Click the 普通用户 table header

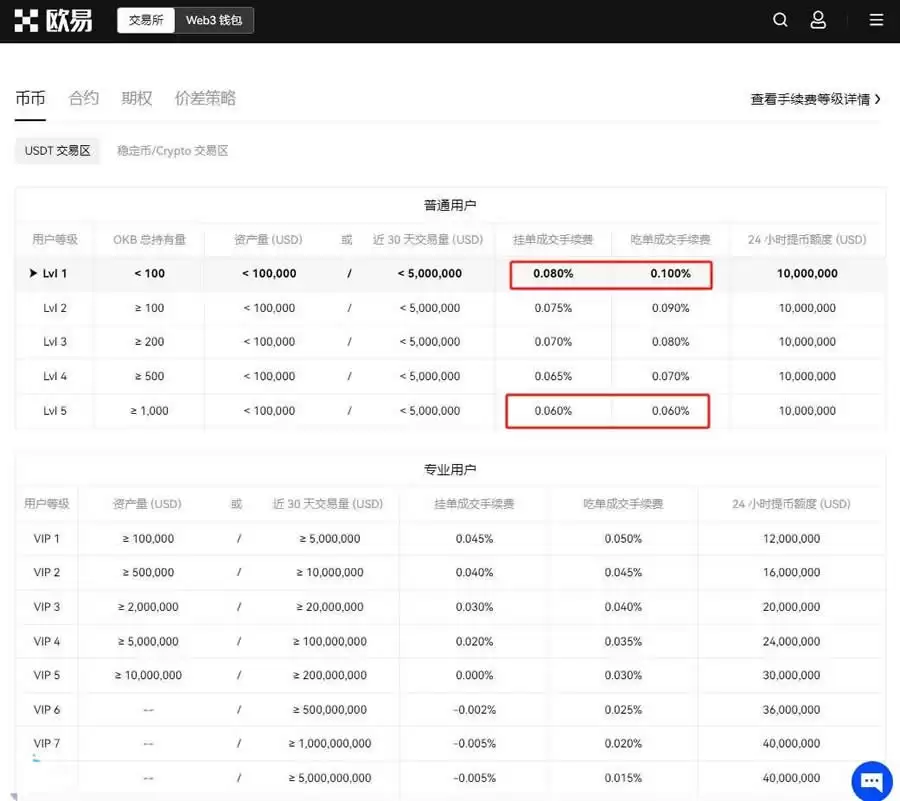[x=450, y=205]
